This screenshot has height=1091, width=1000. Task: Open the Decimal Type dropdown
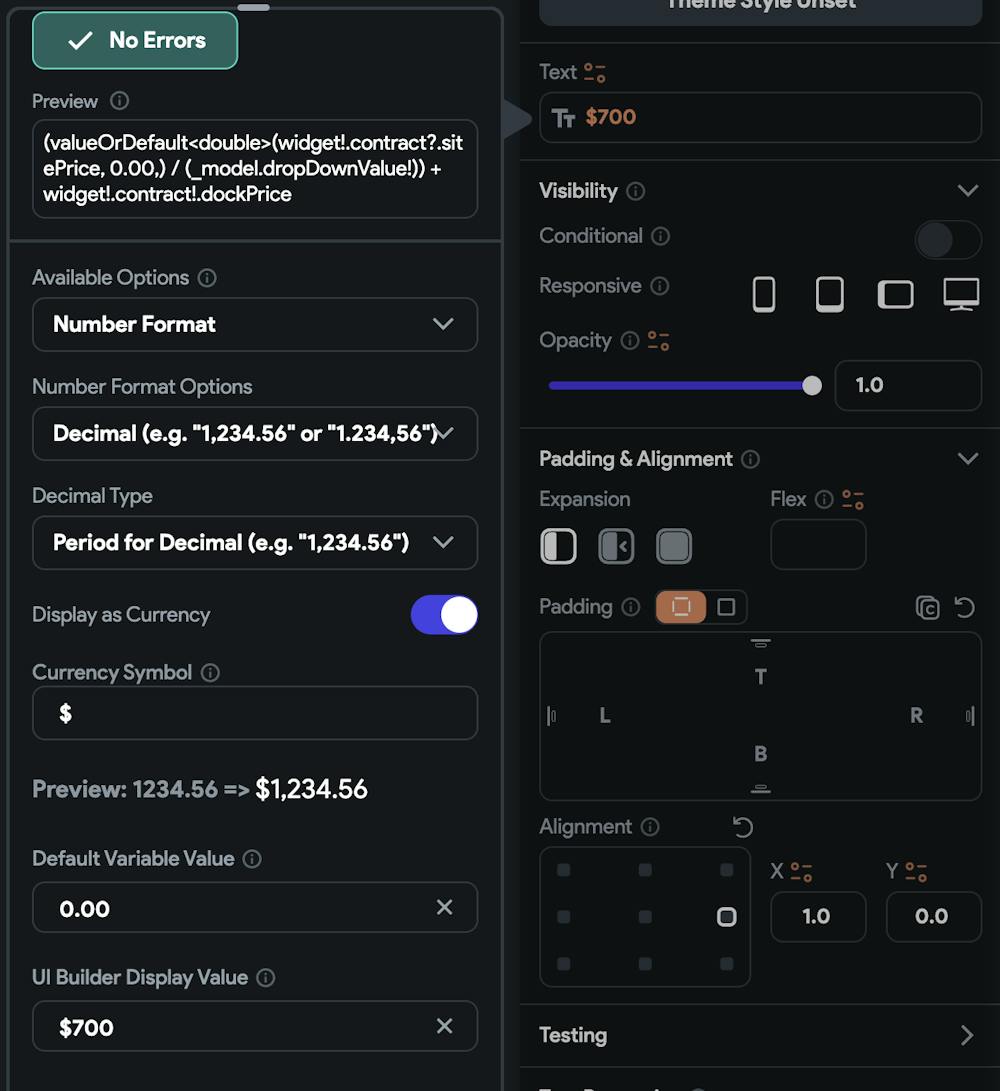tap(254, 542)
